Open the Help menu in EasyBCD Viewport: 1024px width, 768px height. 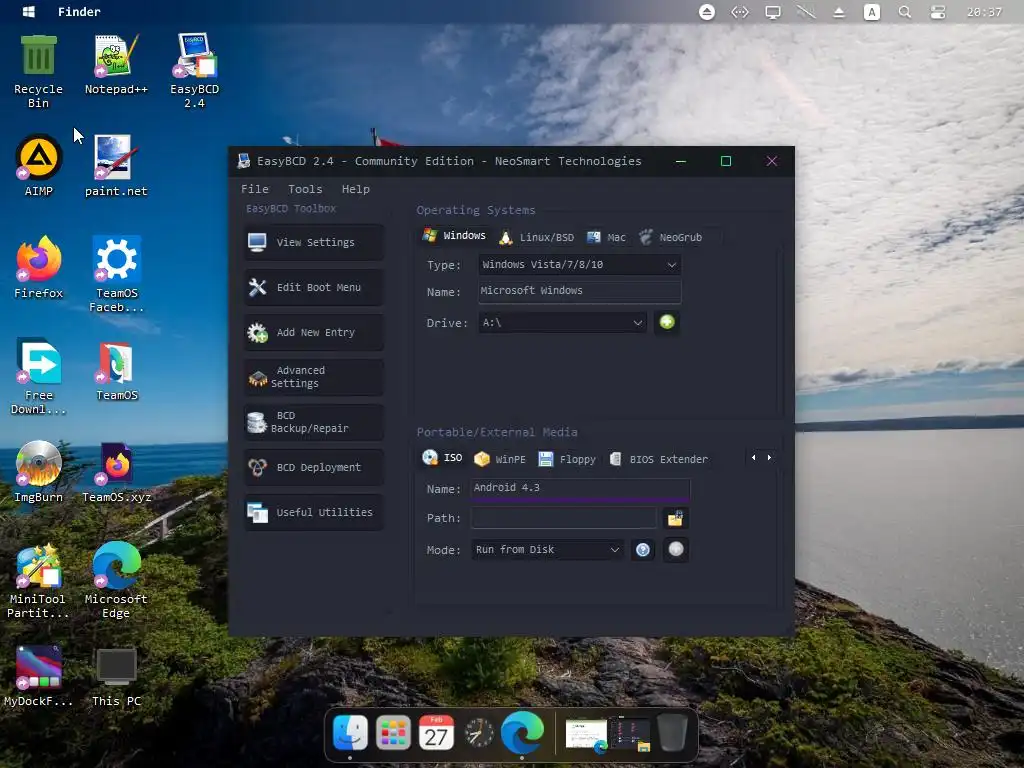click(x=355, y=189)
